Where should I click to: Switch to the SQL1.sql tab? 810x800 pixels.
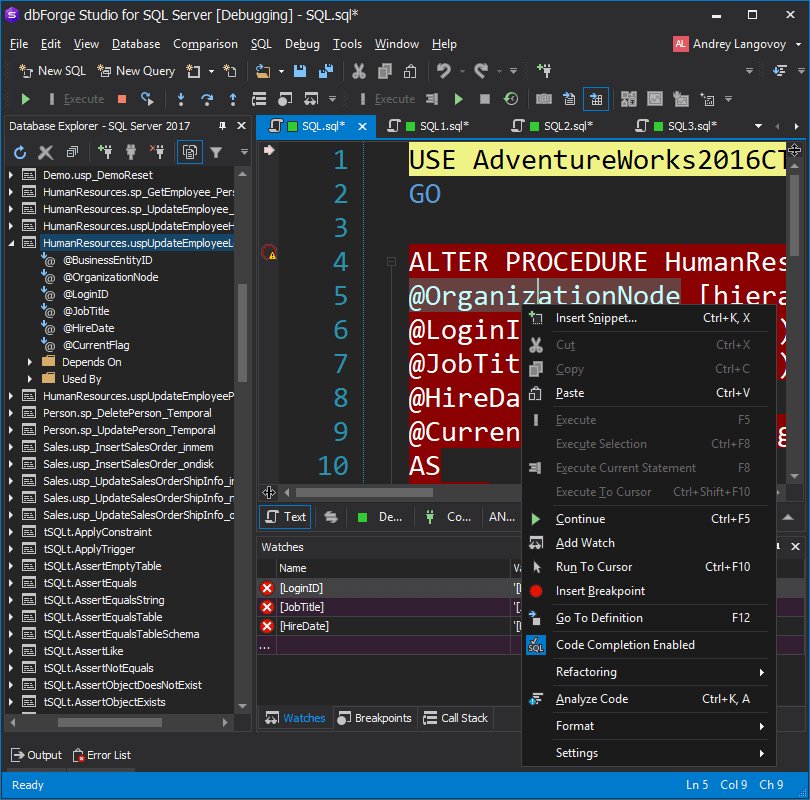click(x=429, y=126)
